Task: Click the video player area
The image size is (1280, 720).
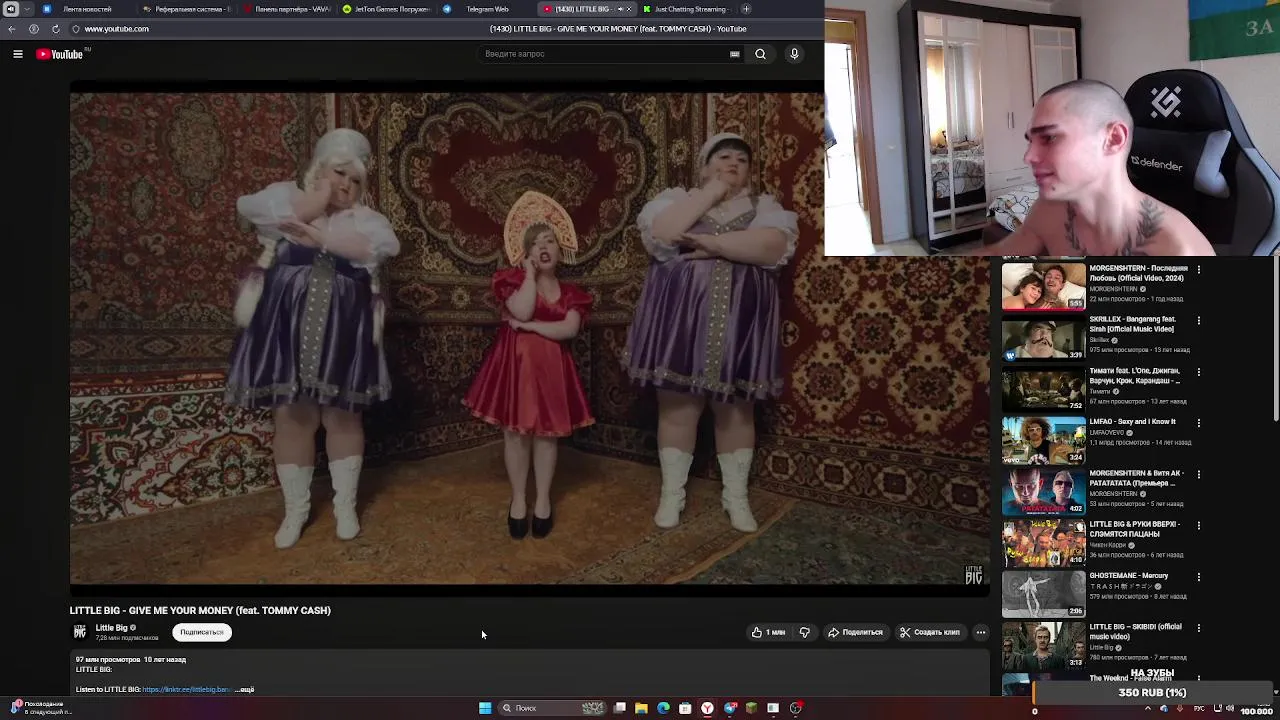Action: pos(529,339)
